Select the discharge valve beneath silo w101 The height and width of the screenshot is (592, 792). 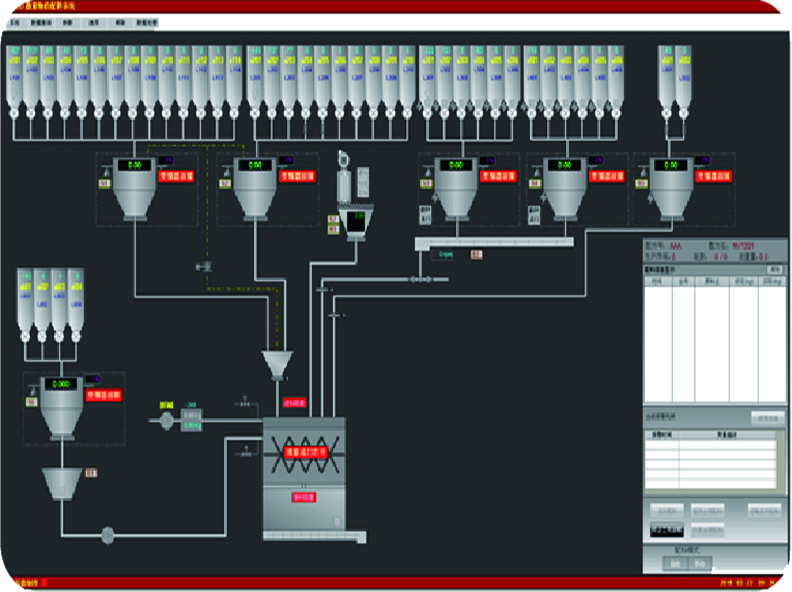(x=14, y=114)
